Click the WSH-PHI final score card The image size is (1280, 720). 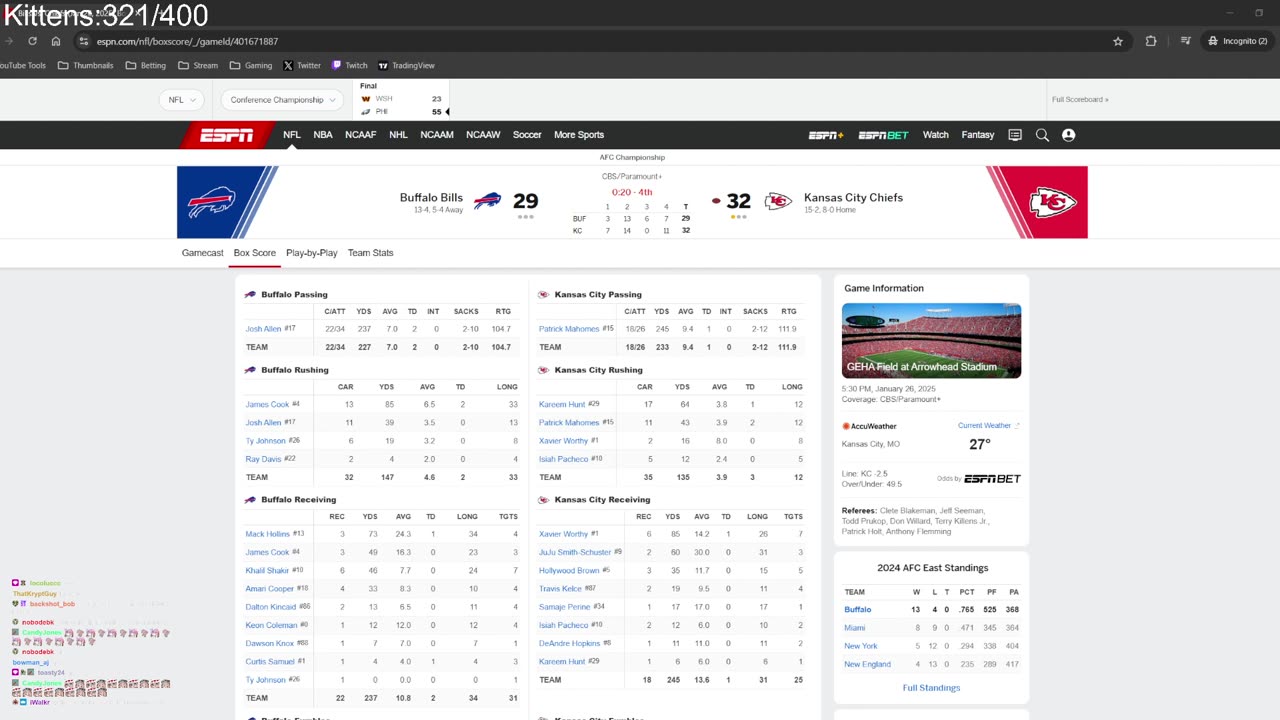click(x=403, y=100)
